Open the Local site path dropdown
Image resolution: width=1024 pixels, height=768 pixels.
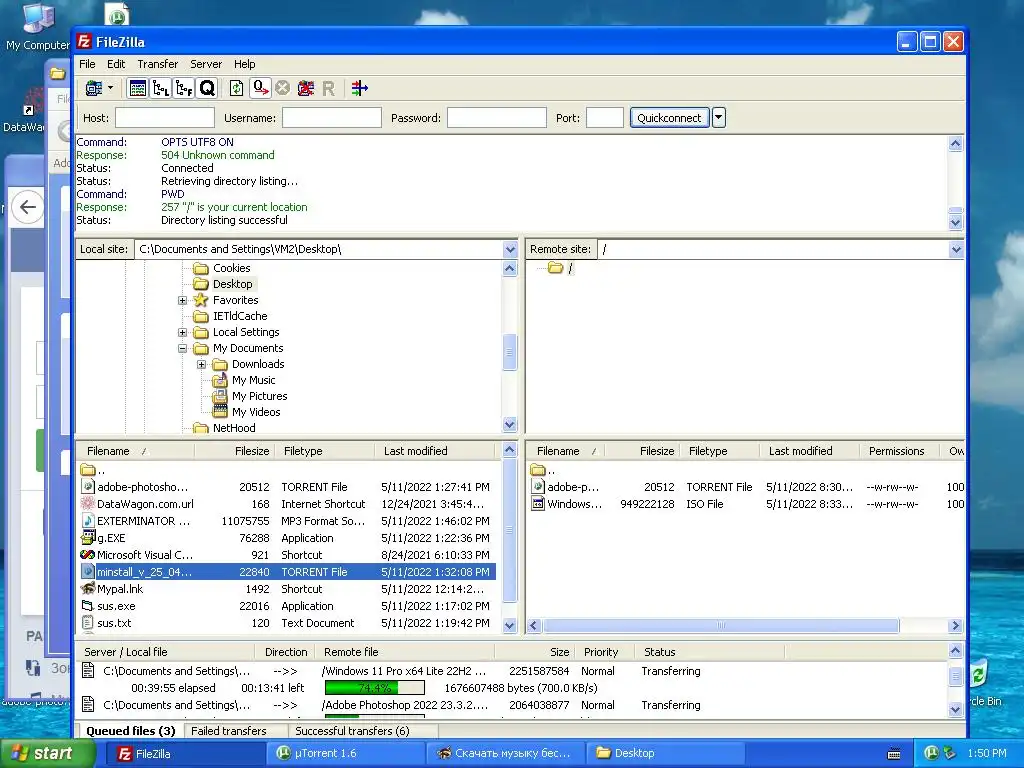pyautogui.click(x=510, y=249)
